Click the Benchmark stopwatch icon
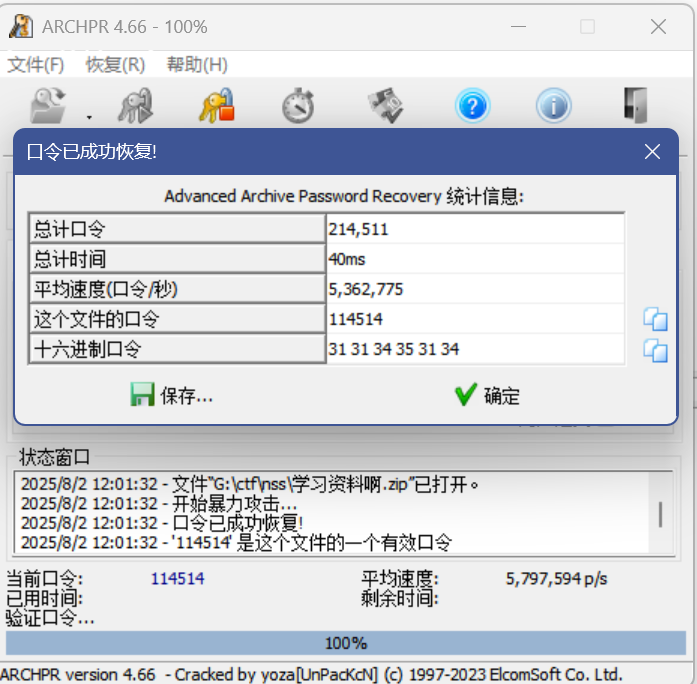The height and width of the screenshot is (684, 697). 298,105
